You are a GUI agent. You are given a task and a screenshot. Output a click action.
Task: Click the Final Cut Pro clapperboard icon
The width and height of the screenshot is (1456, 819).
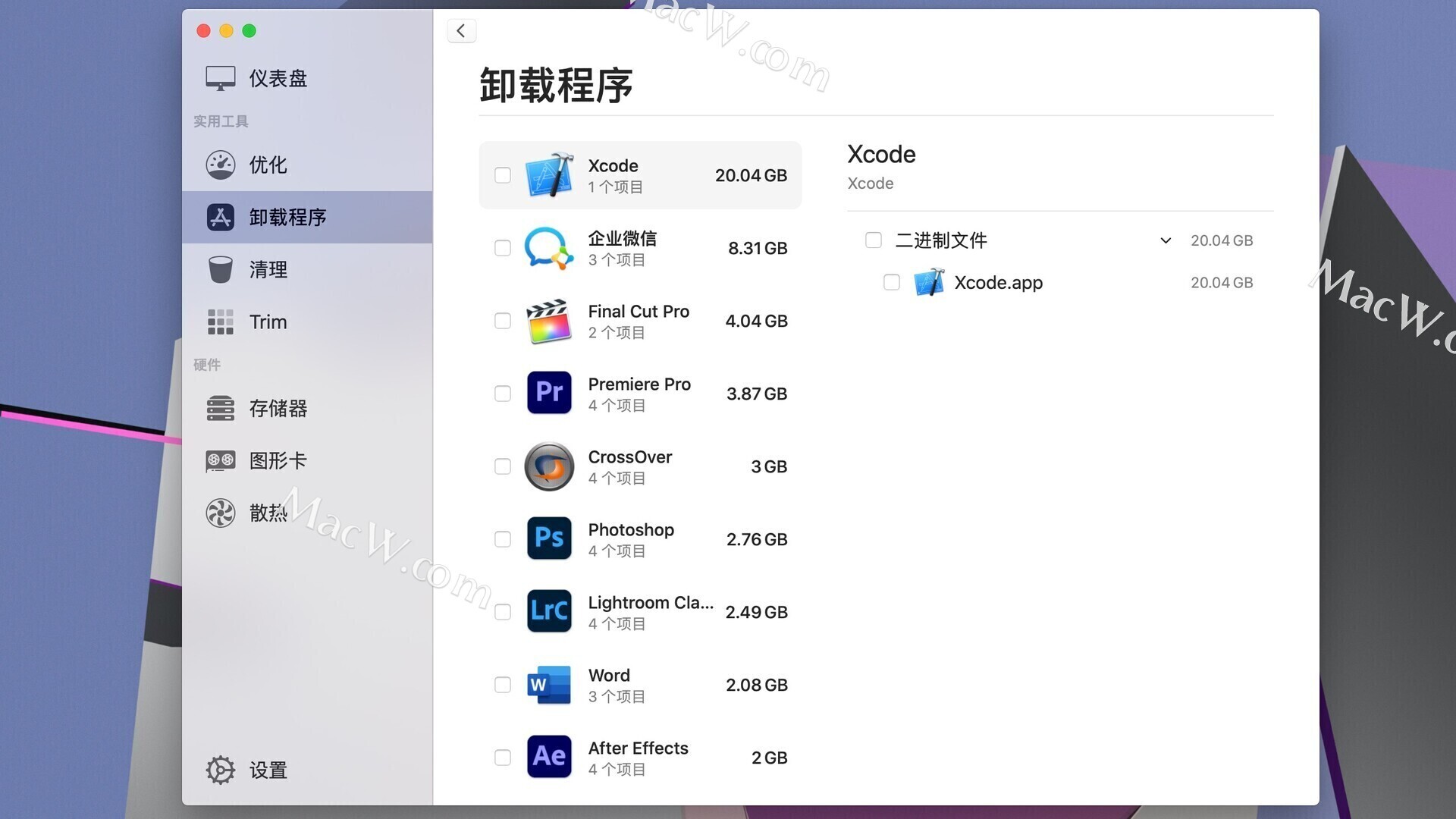click(x=549, y=321)
